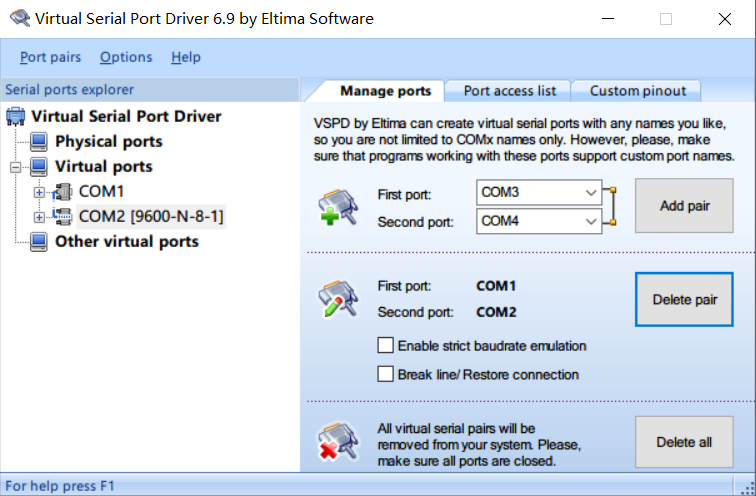
Task: Click the edit pair connector icon
Action: pos(338,299)
